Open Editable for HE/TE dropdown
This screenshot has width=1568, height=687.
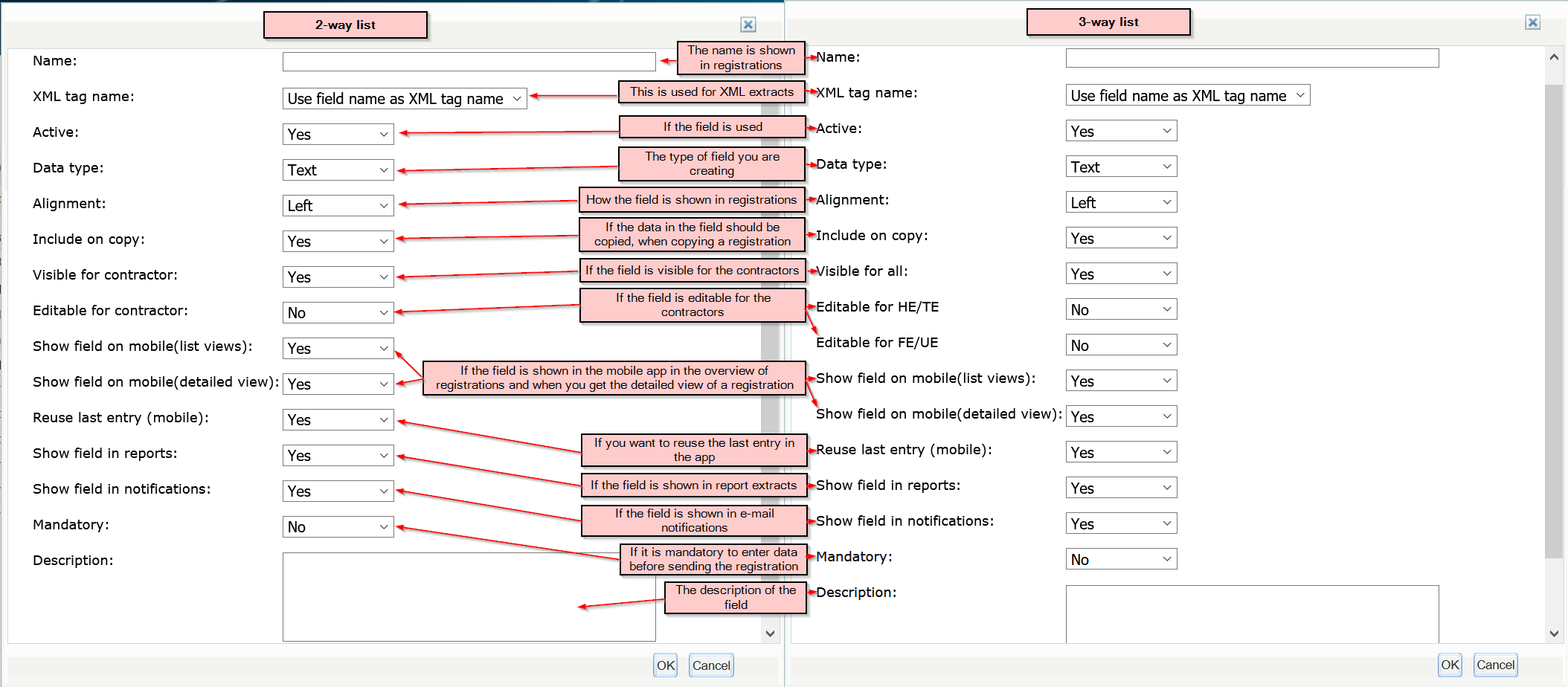(1121, 309)
